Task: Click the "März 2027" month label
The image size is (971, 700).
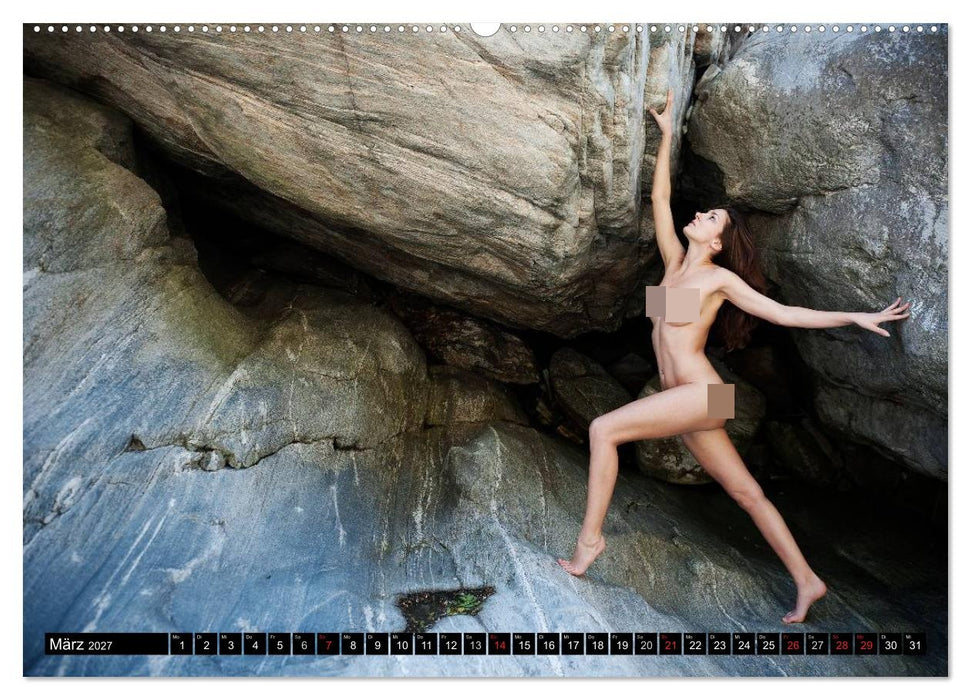Action: [x=81, y=644]
